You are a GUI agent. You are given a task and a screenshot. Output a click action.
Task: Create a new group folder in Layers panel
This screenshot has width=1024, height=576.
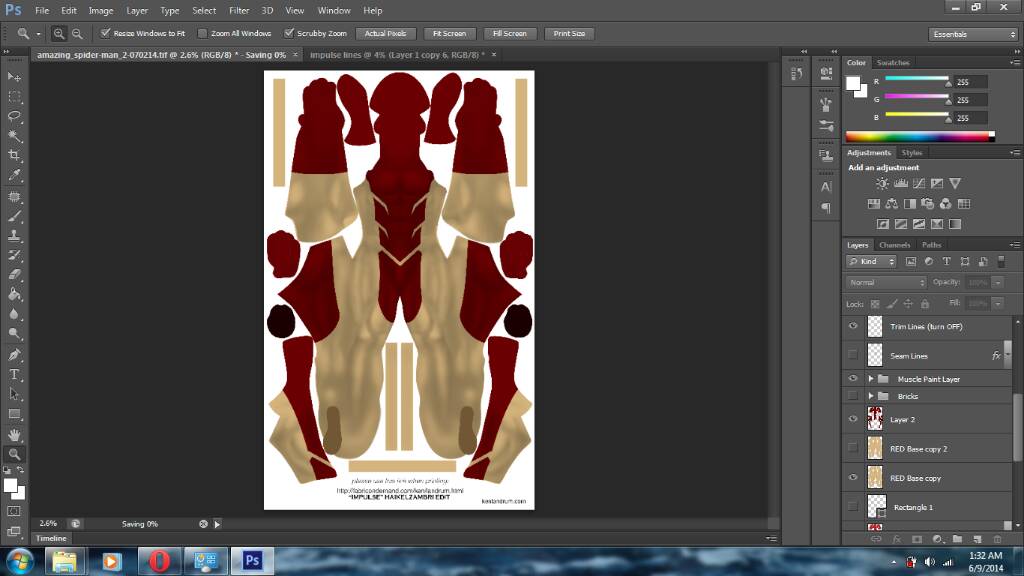coord(957,539)
